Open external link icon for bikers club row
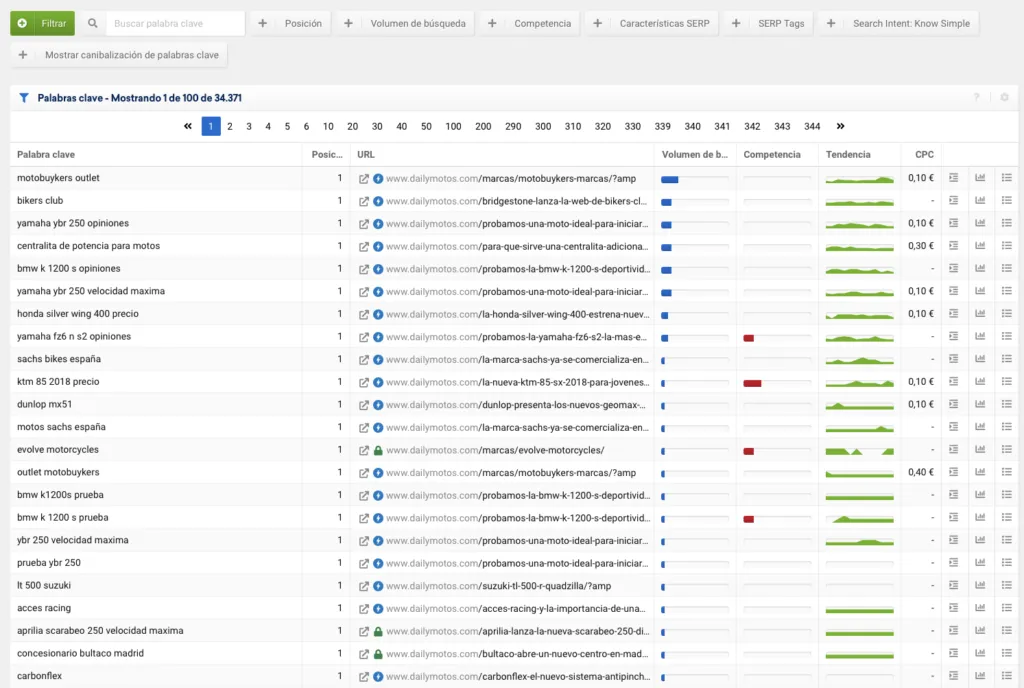1024x688 pixels. pyautogui.click(x=364, y=201)
